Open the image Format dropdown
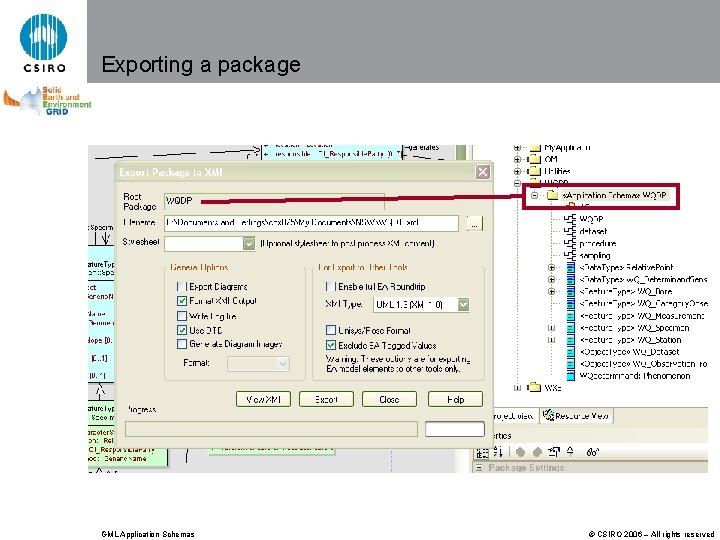 pos(283,364)
